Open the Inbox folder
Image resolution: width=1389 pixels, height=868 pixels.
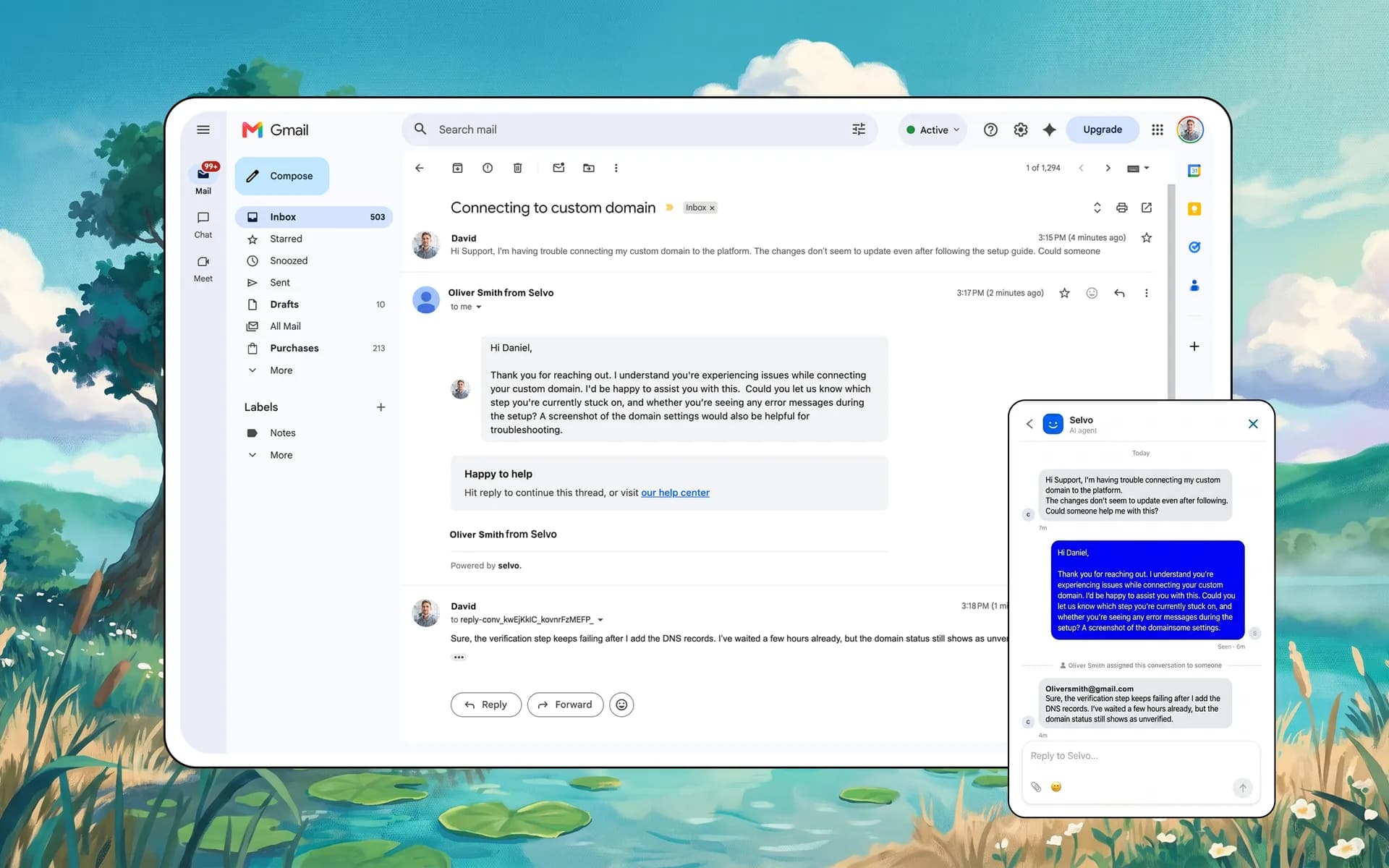pos(314,217)
